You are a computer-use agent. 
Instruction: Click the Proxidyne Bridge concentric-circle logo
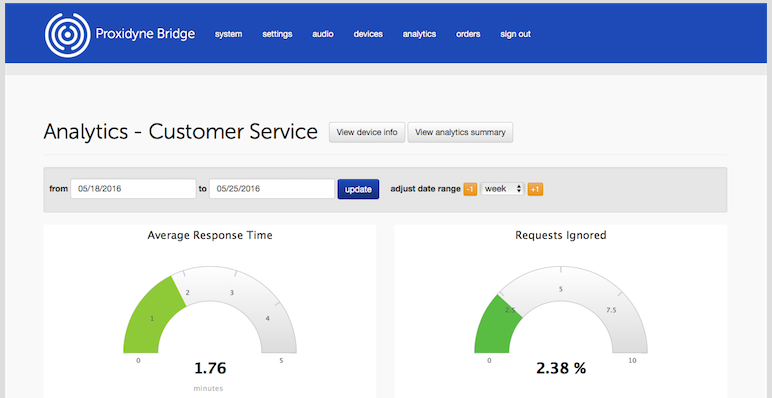(67, 35)
